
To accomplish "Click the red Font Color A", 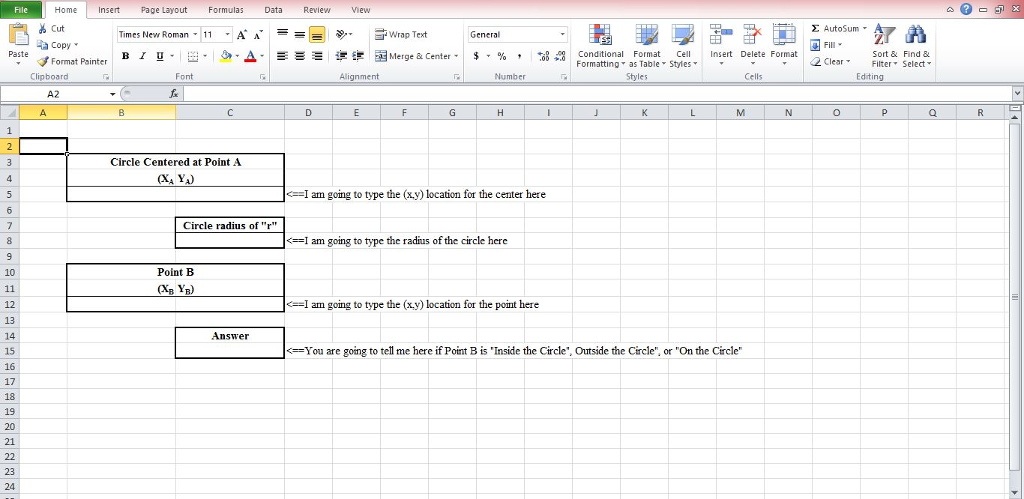I will pos(250,57).
